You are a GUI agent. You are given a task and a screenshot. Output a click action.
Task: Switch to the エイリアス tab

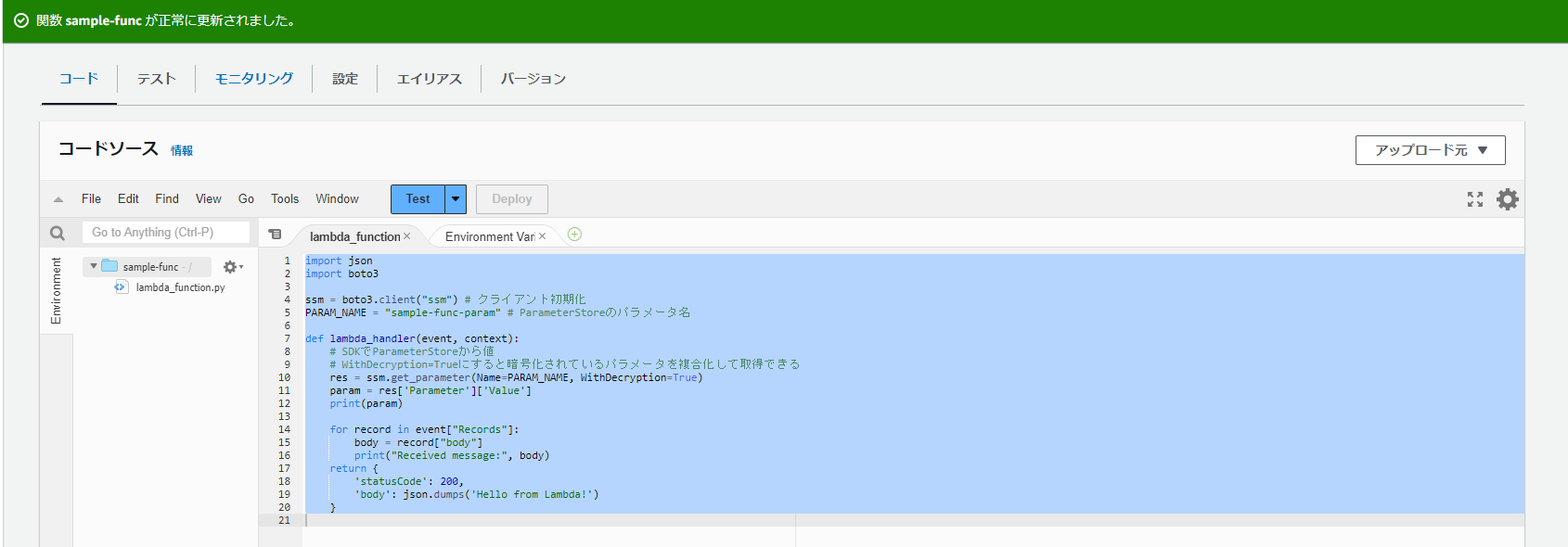430,79
